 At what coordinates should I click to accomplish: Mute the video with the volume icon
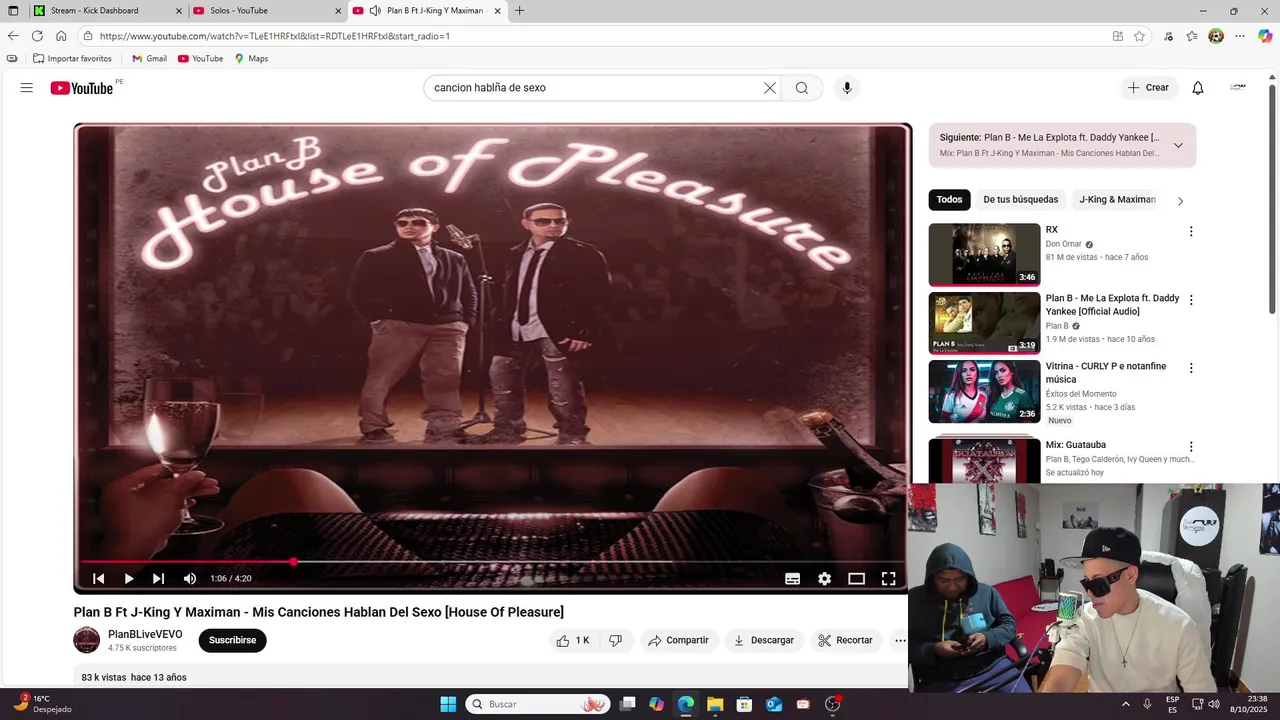coord(190,579)
